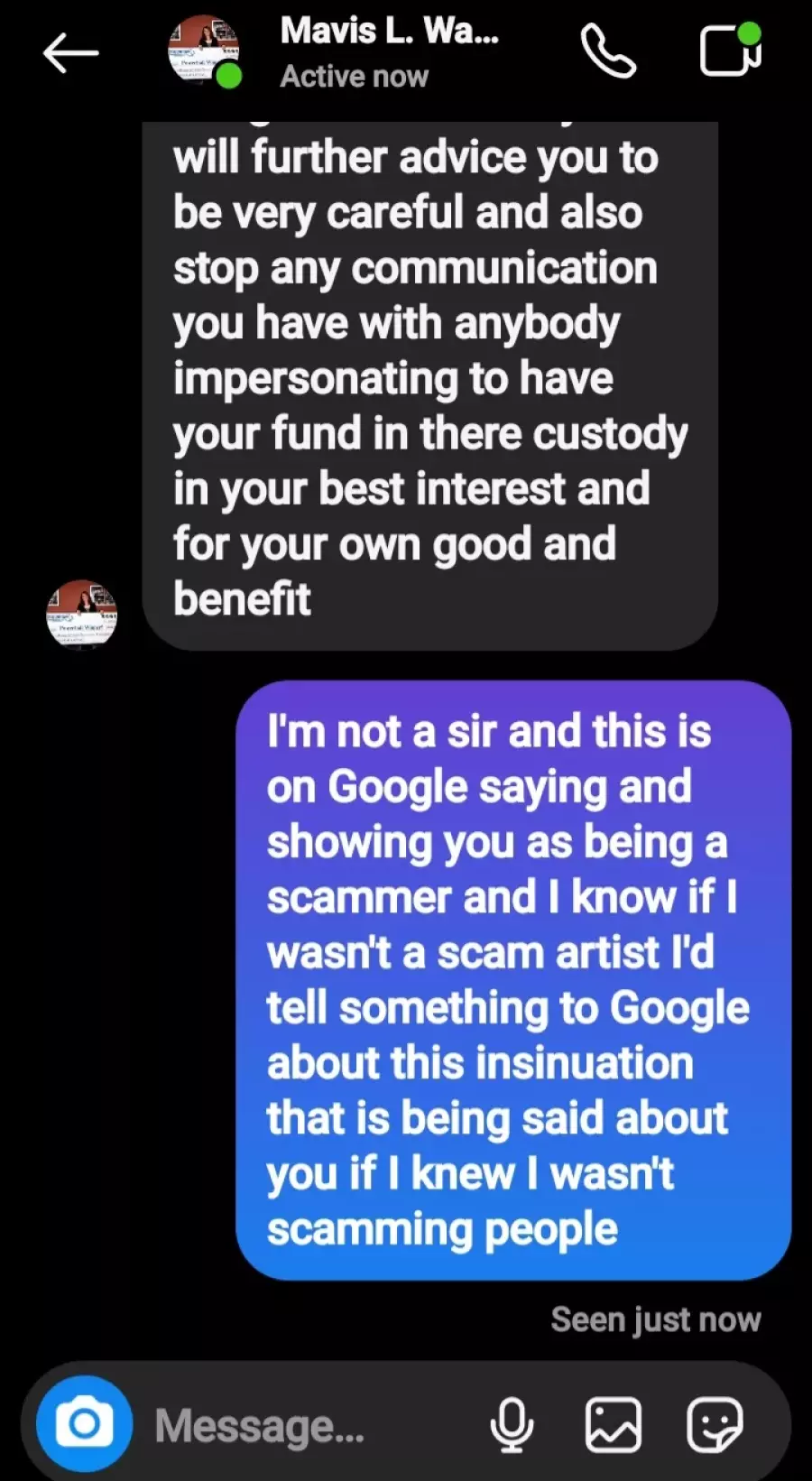Select the received message about fund custody
The height and width of the screenshot is (1481, 812).
pyautogui.click(x=430, y=385)
